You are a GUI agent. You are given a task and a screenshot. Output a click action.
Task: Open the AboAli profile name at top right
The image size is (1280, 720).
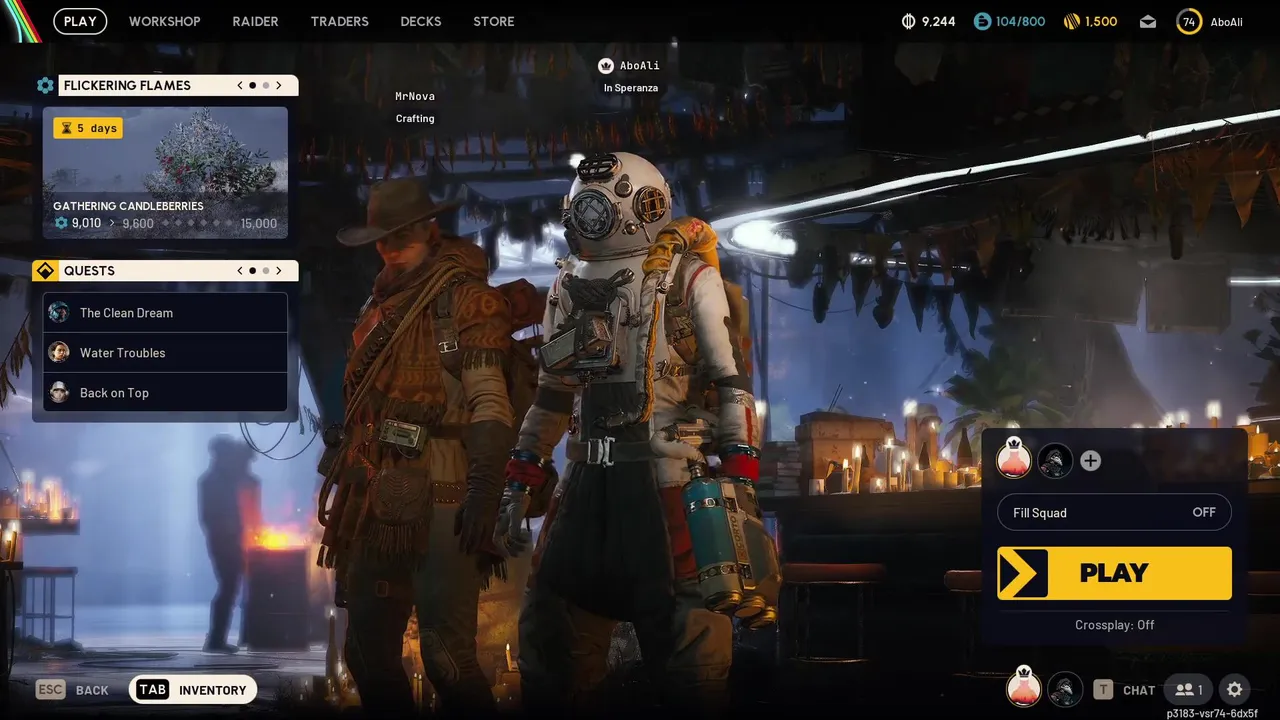point(1227,22)
